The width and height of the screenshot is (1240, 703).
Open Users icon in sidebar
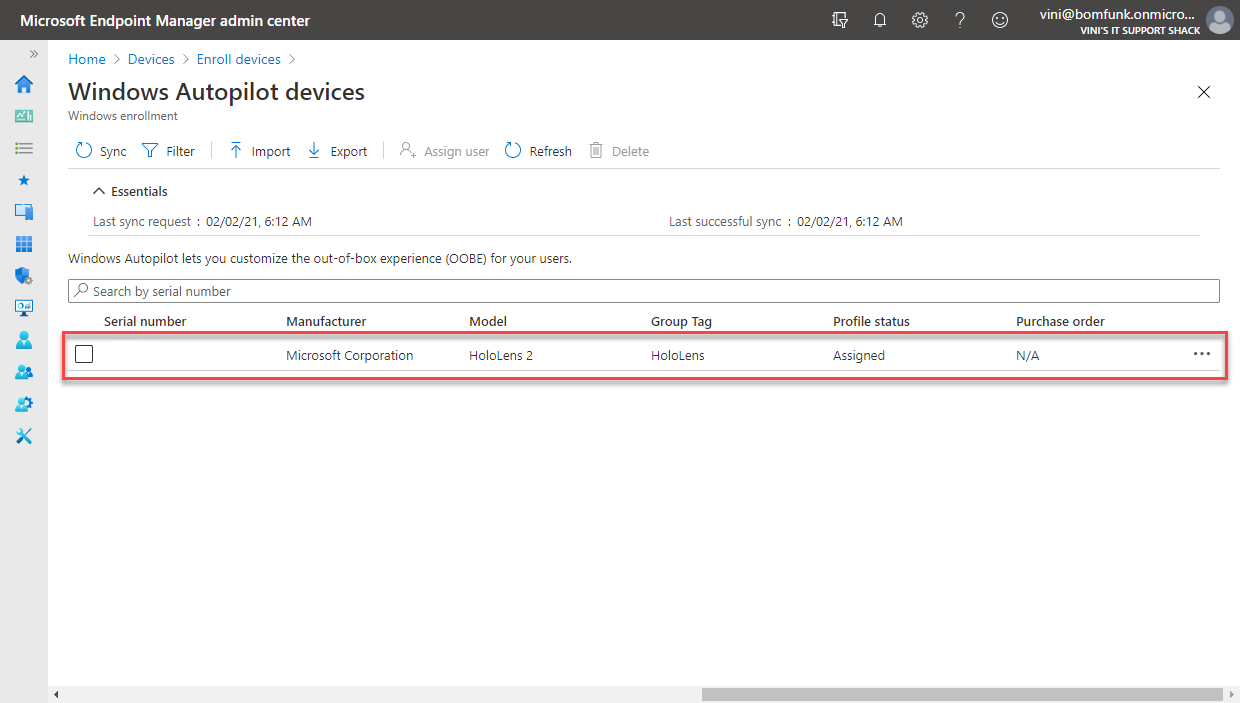[x=24, y=340]
